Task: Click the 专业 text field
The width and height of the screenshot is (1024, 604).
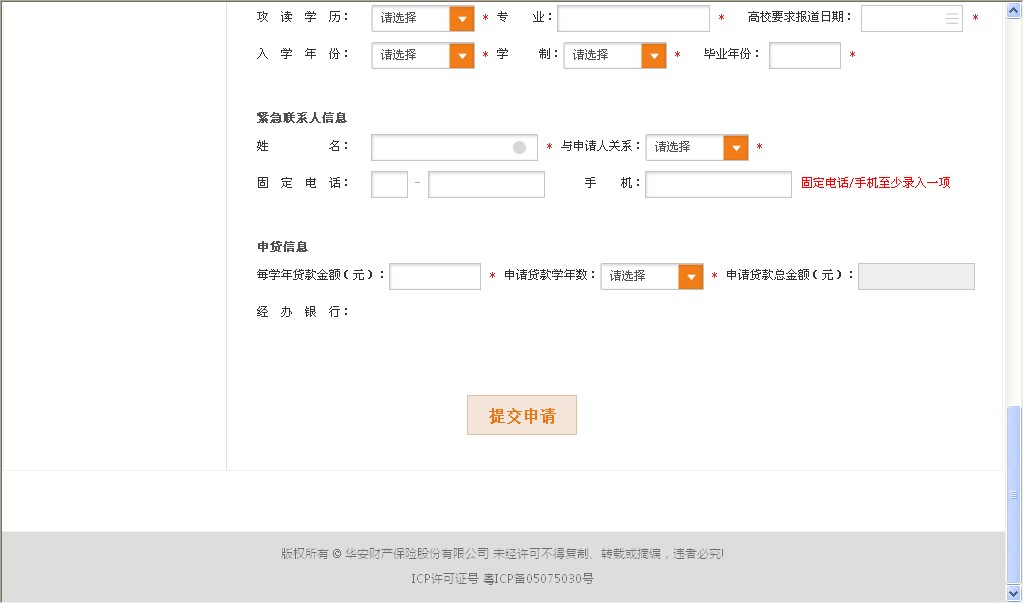Action: [633, 18]
